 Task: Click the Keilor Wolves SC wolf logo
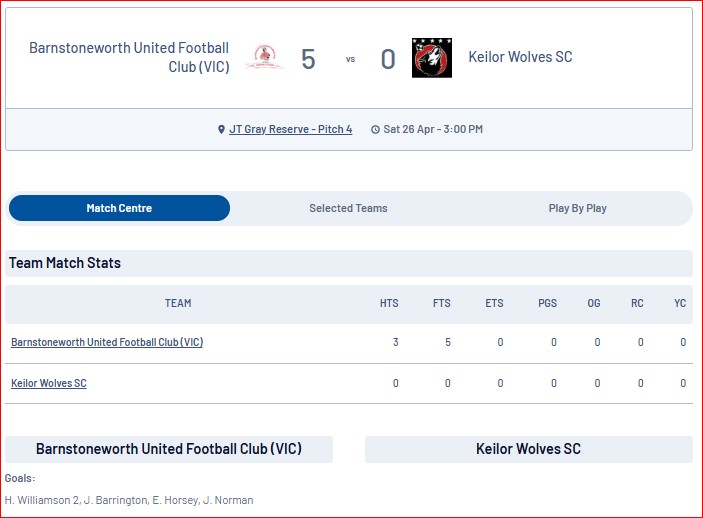(x=432, y=58)
